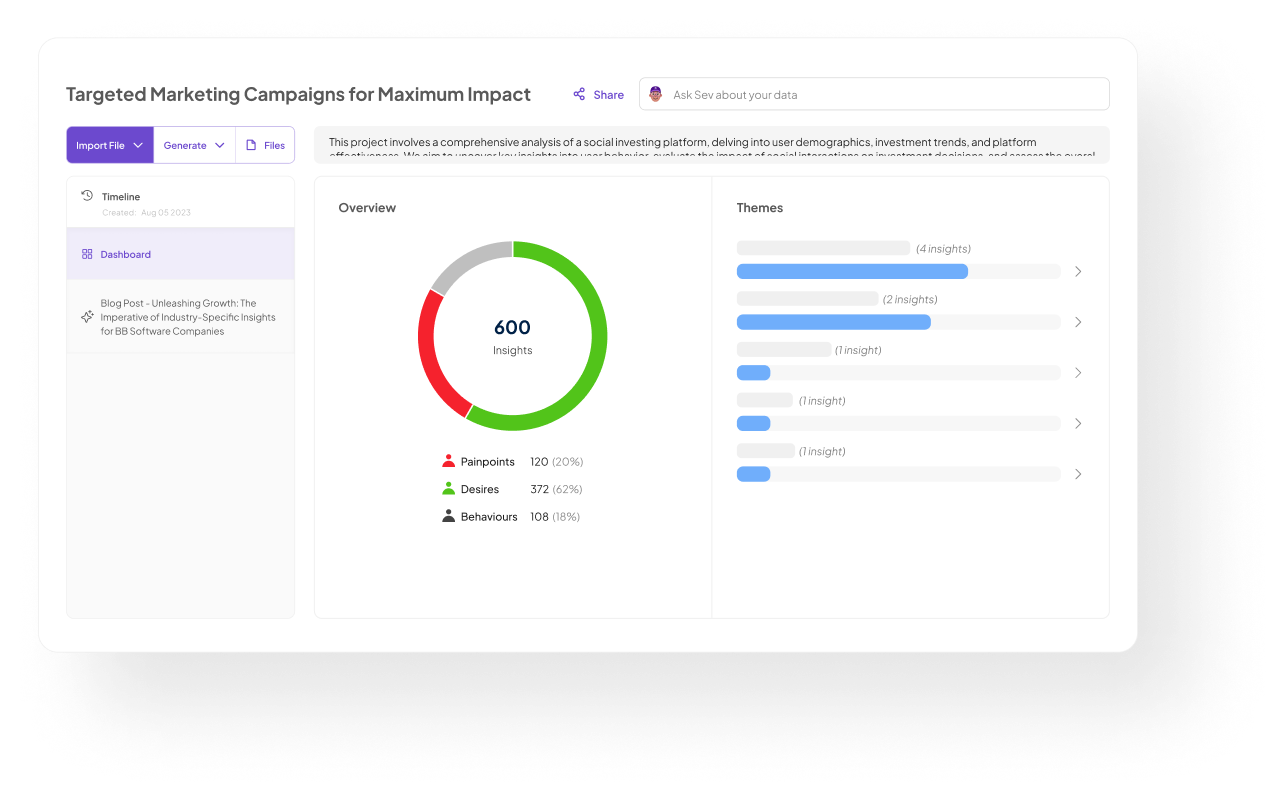Select the Timeline clock icon
Viewport: 1281px width, 795px height.
coord(87,196)
